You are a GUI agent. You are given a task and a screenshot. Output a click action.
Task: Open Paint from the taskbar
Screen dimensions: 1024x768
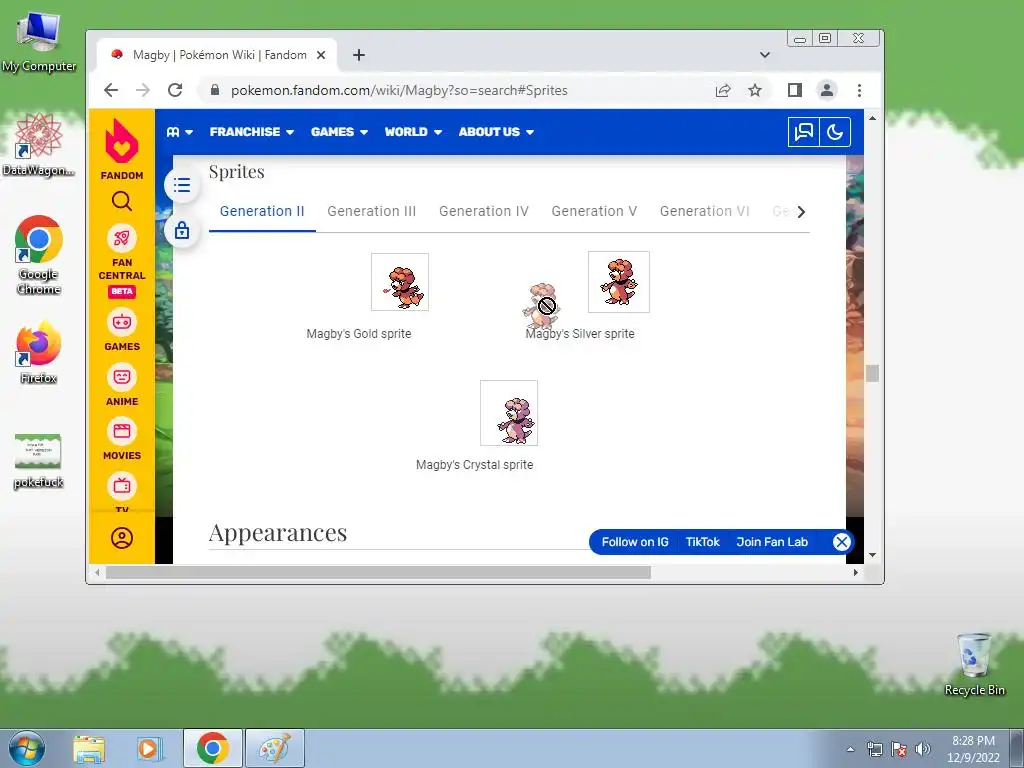[275, 748]
